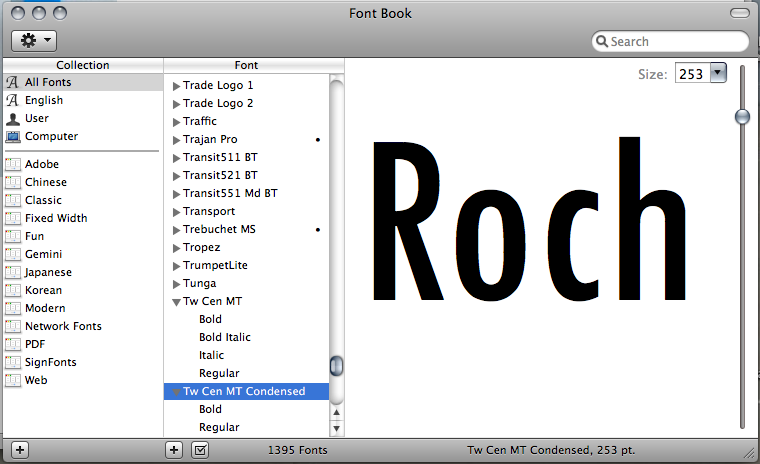Screen dimensions: 760x464
Task: Open the PDF collection
Action: (x=83, y=344)
